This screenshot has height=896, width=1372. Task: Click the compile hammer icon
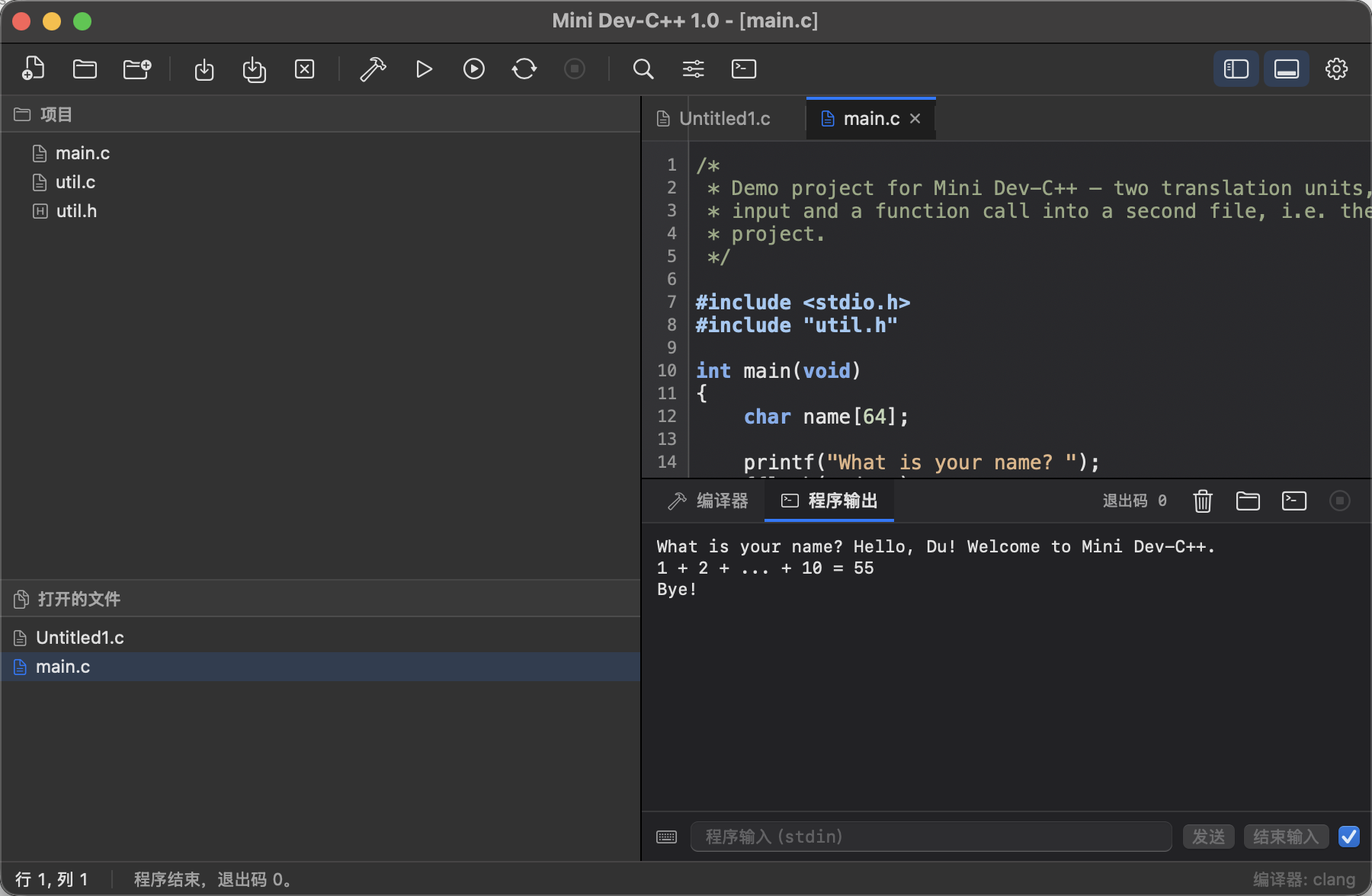coord(373,69)
